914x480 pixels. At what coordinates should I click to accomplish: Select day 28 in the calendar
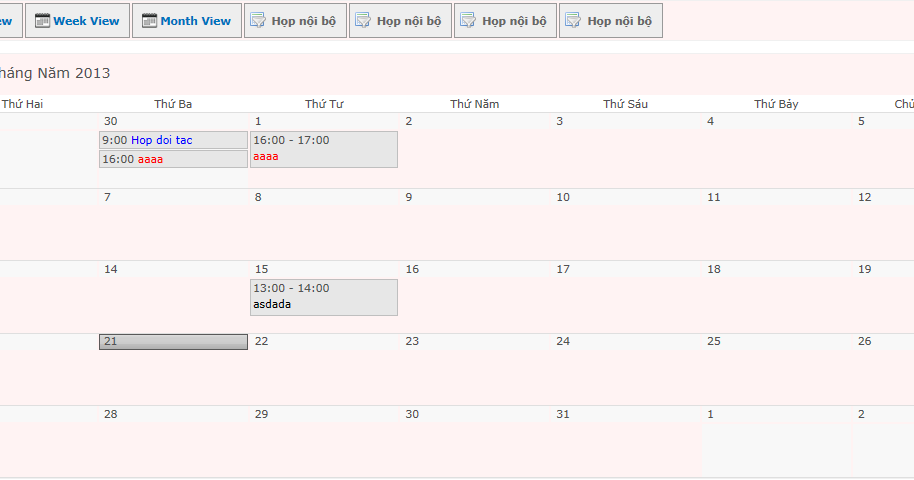point(110,414)
